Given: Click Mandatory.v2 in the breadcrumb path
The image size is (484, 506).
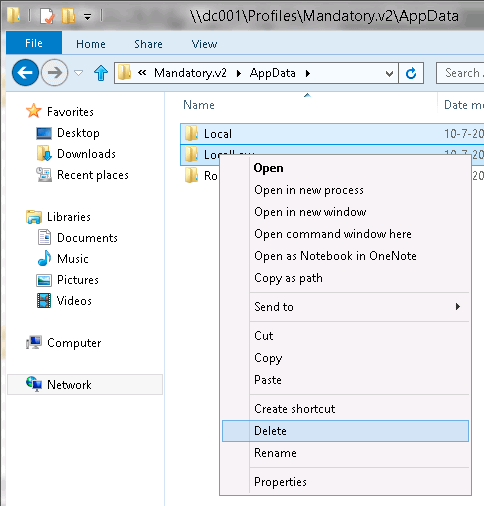Looking at the screenshot, I should (190, 73).
